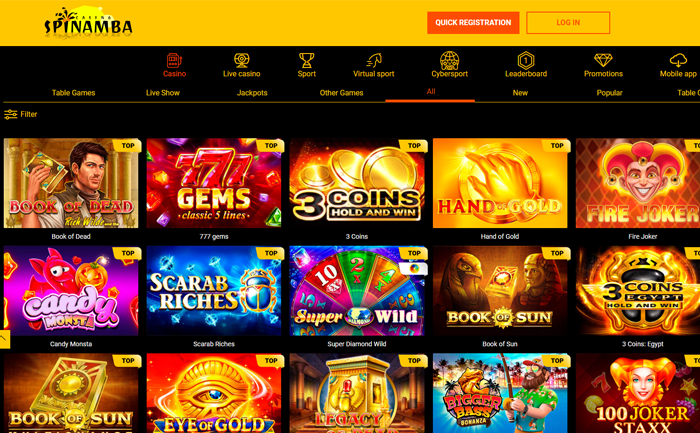Open the Casino slot machine icon
Viewport: 700px width, 433px height.
point(174,60)
